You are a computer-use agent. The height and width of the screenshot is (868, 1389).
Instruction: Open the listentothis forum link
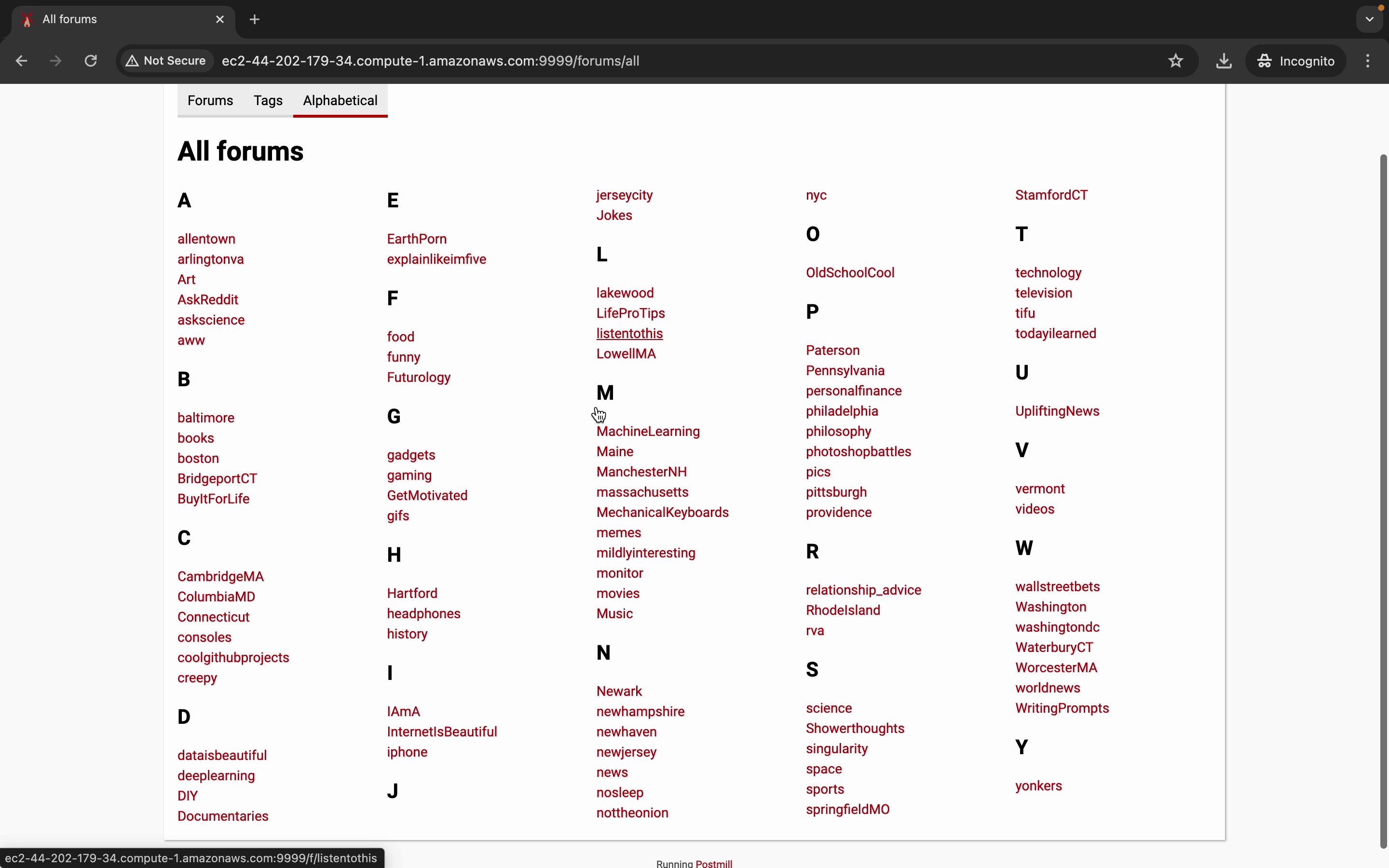(630, 334)
